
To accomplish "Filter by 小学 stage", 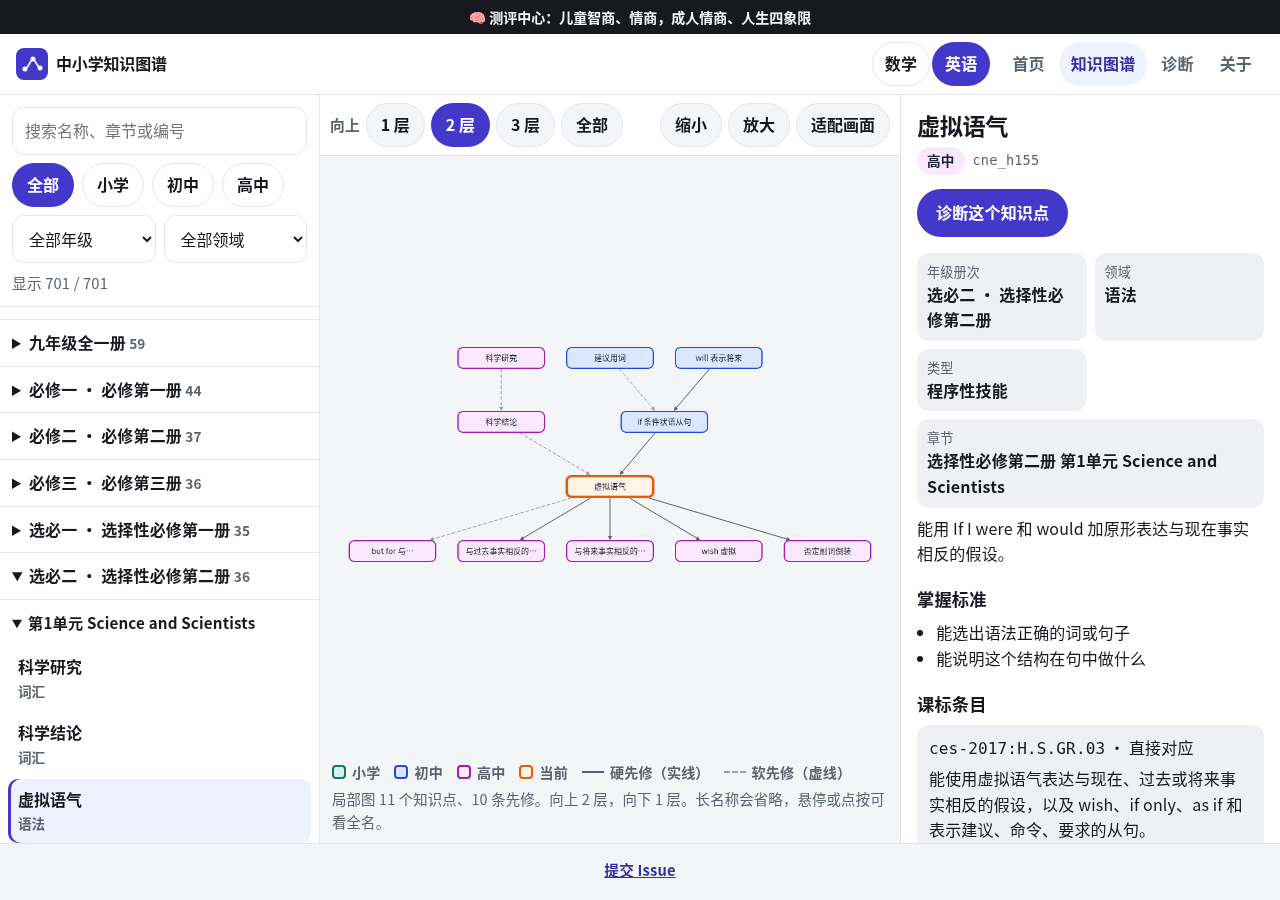I will (113, 185).
